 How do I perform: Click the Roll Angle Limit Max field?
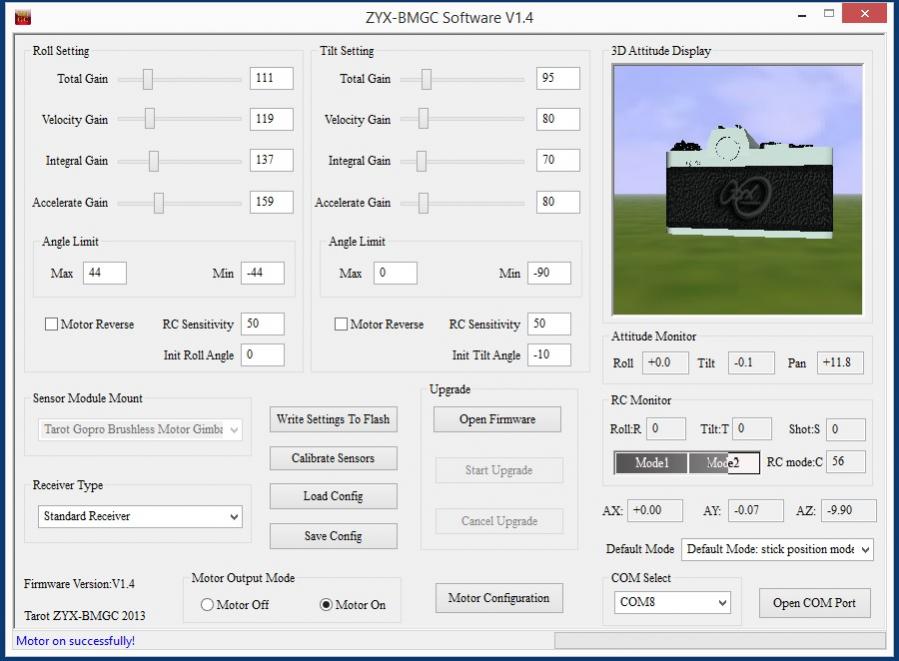click(x=105, y=273)
